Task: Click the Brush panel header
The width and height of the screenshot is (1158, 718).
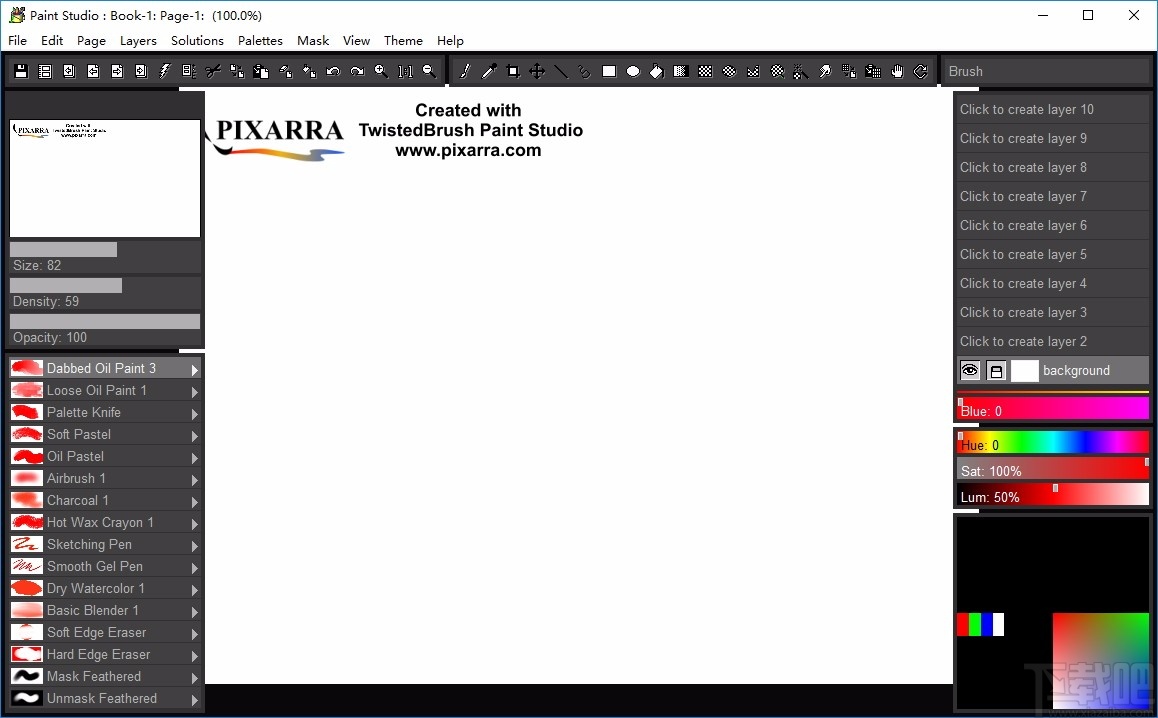Action: tap(1045, 71)
